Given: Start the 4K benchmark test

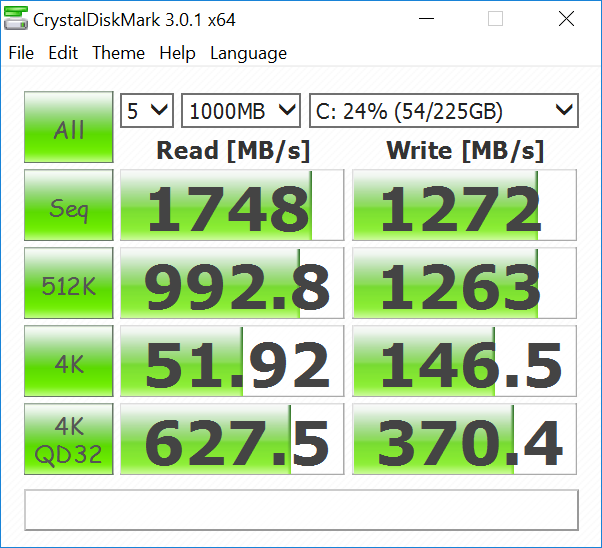Looking at the screenshot, I should pyautogui.click(x=69, y=361).
